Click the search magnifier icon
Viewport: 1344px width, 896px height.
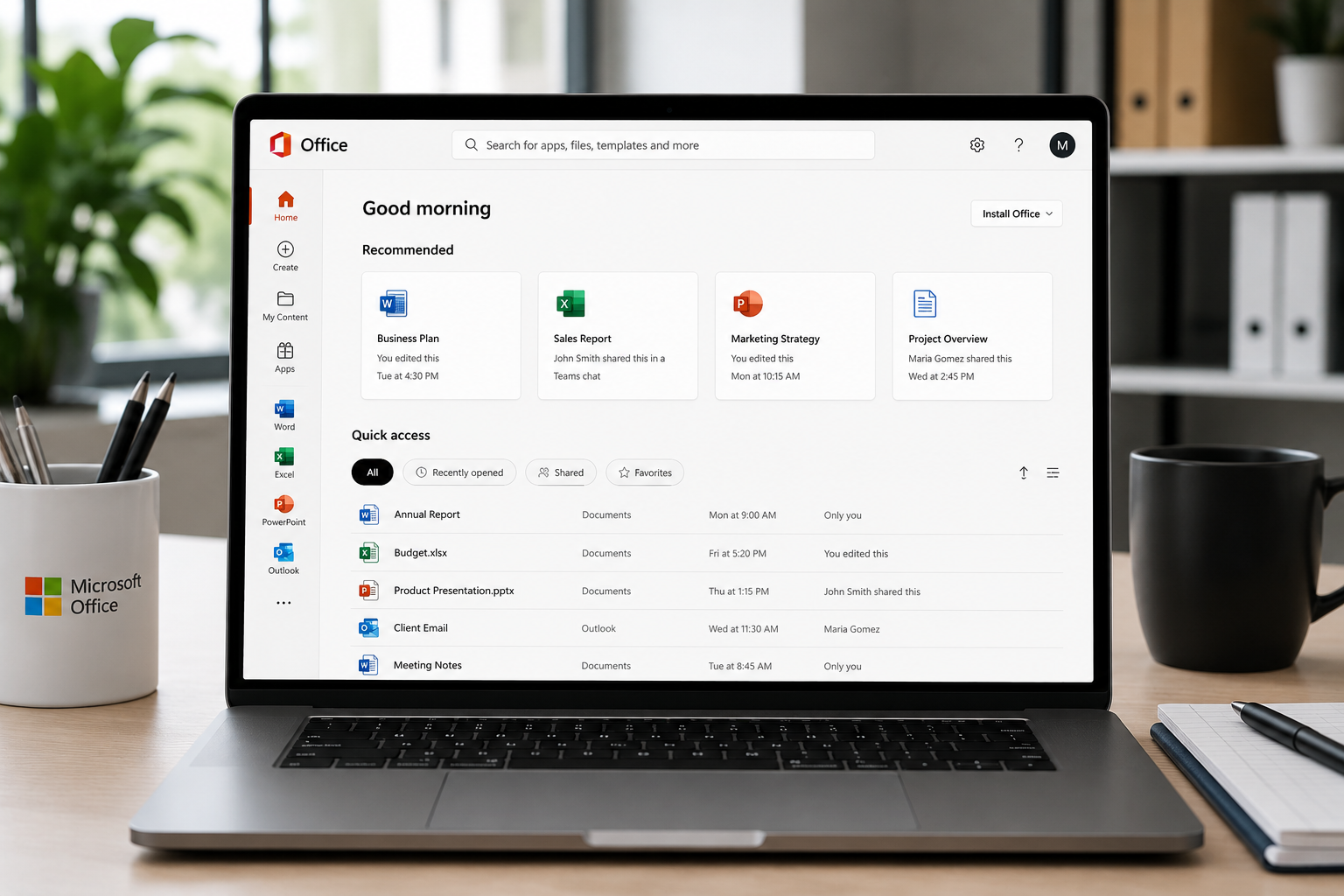pyautogui.click(x=471, y=145)
